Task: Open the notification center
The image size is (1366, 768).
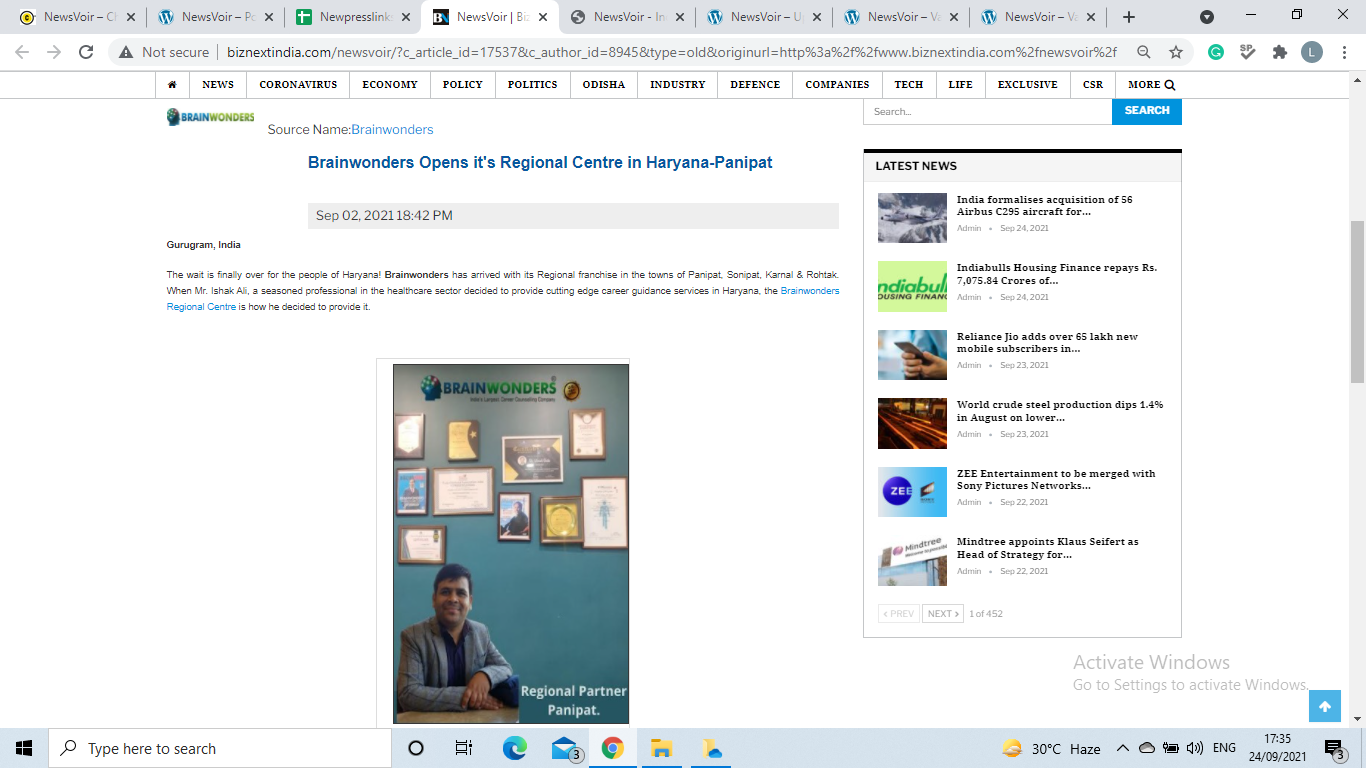Action: point(1334,748)
